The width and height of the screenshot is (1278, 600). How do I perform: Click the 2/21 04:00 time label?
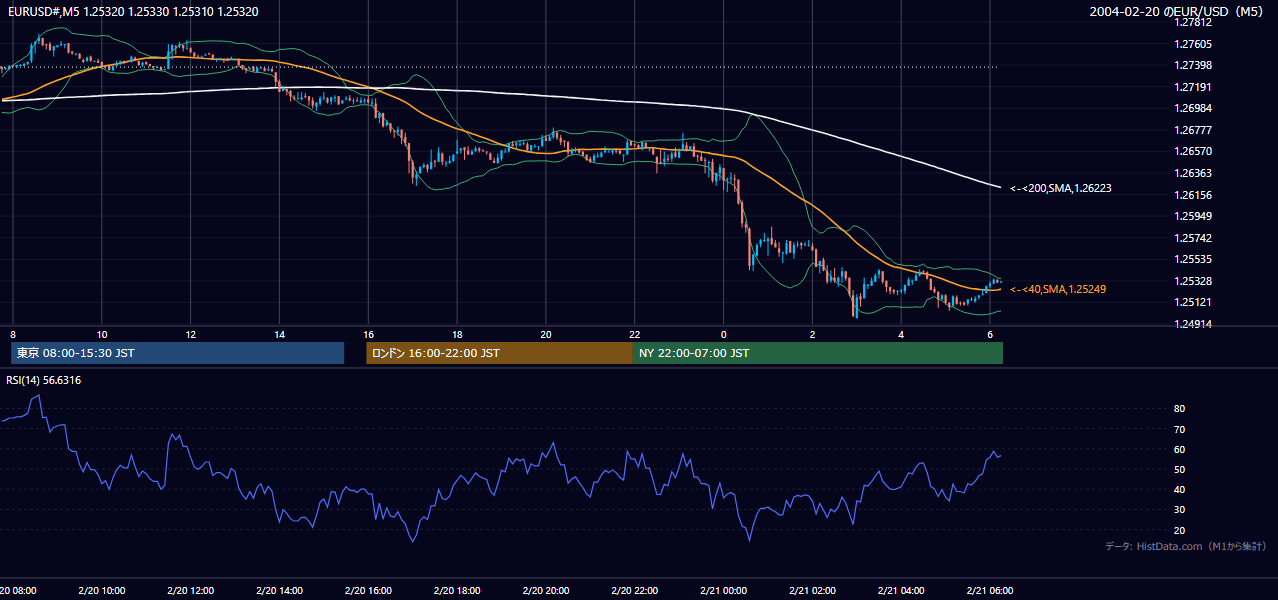click(901, 590)
